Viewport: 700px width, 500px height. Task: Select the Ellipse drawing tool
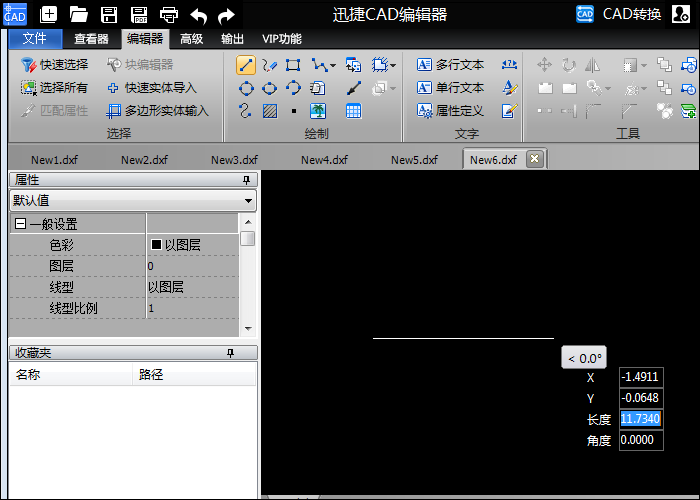tap(269, 88)
